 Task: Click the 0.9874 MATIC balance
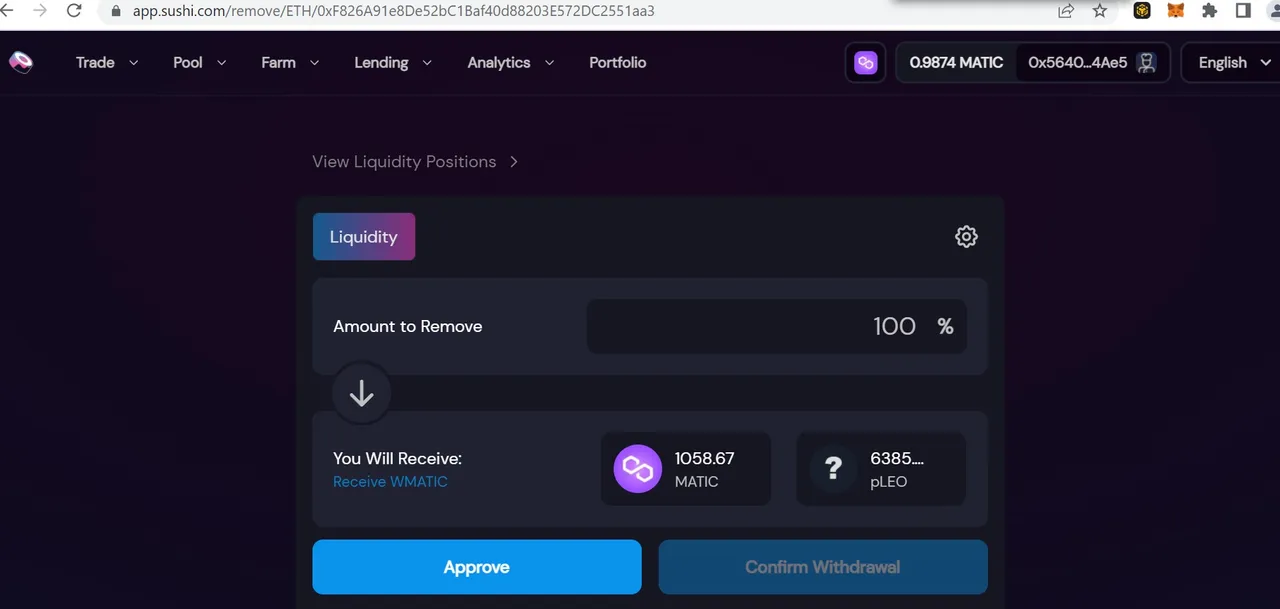click(x=956, y=62)
